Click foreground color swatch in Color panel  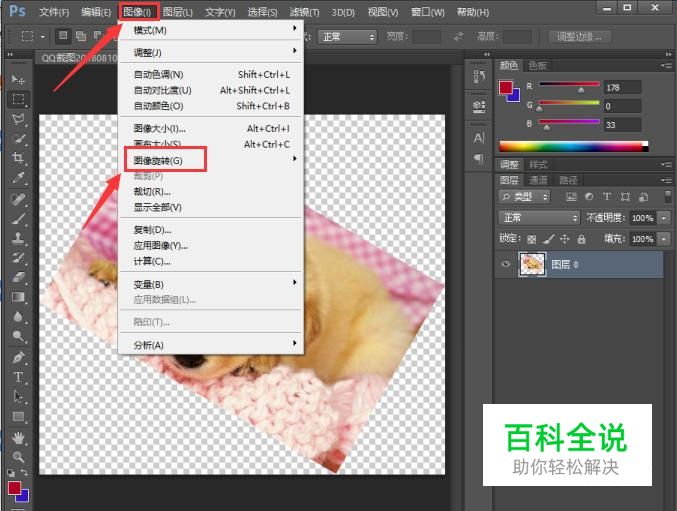[506, 87]
